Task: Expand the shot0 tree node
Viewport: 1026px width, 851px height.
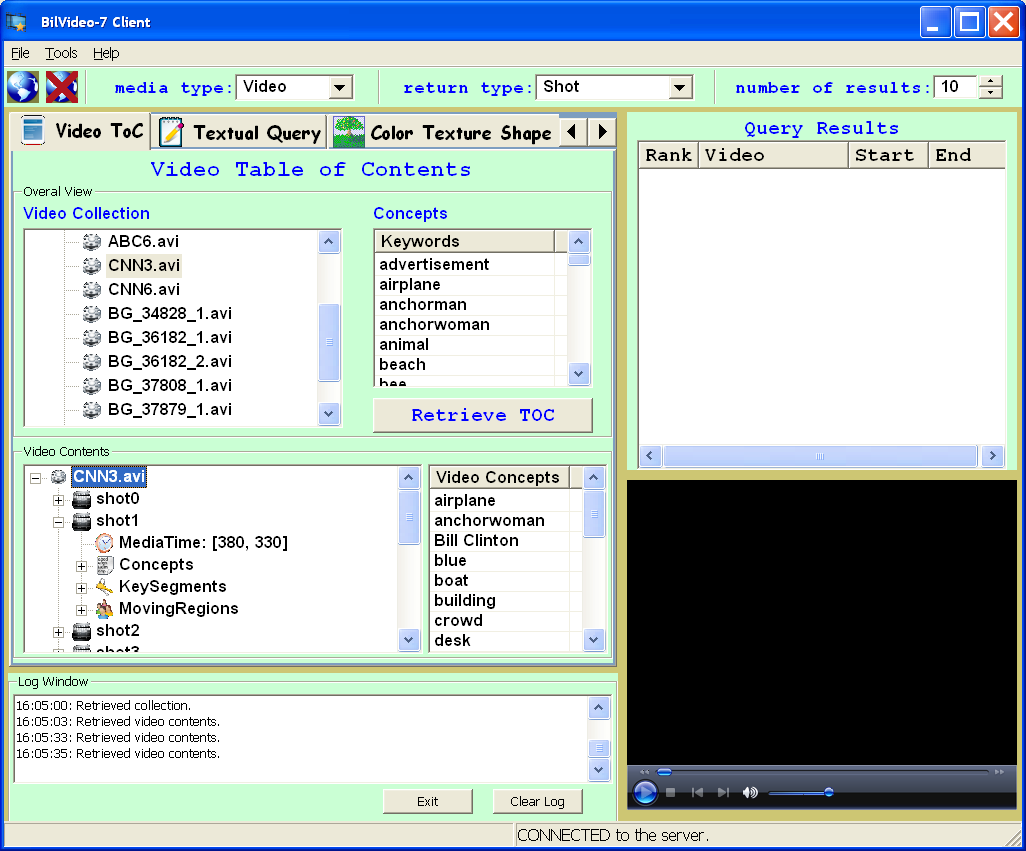Action: click(58, 499)
